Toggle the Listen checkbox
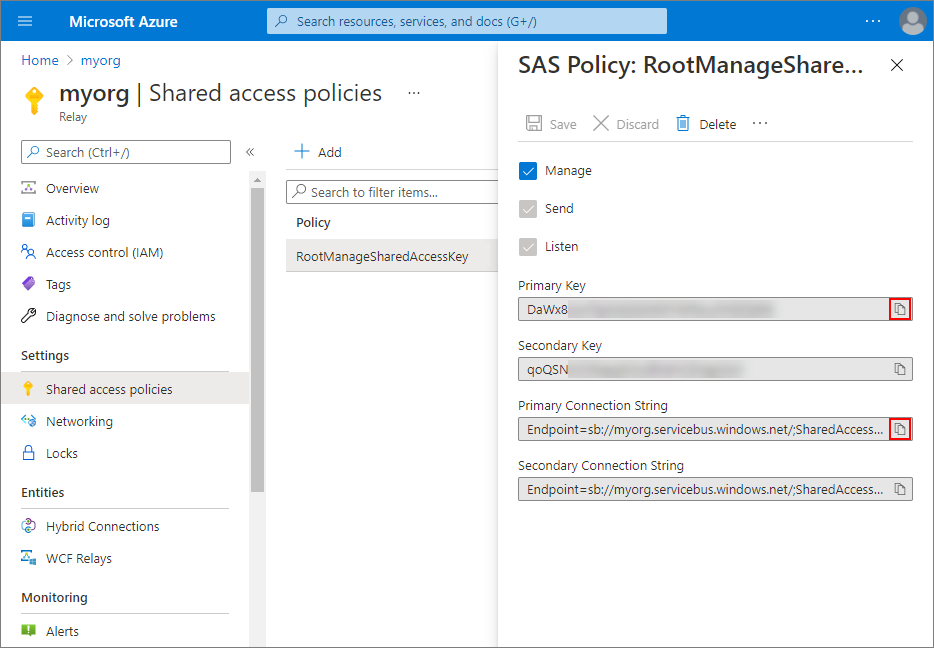The height and width of the screenshot is (648, 934). [x=529, y=247]
